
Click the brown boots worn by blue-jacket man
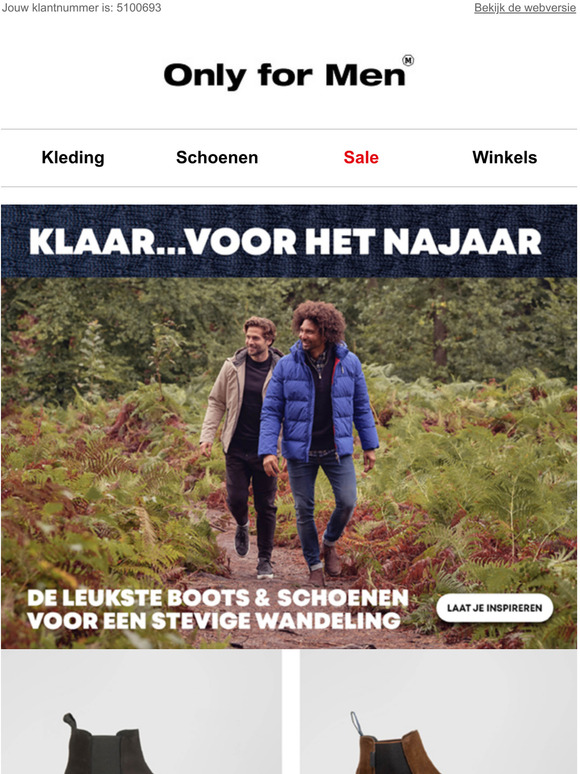pos(326,565)
